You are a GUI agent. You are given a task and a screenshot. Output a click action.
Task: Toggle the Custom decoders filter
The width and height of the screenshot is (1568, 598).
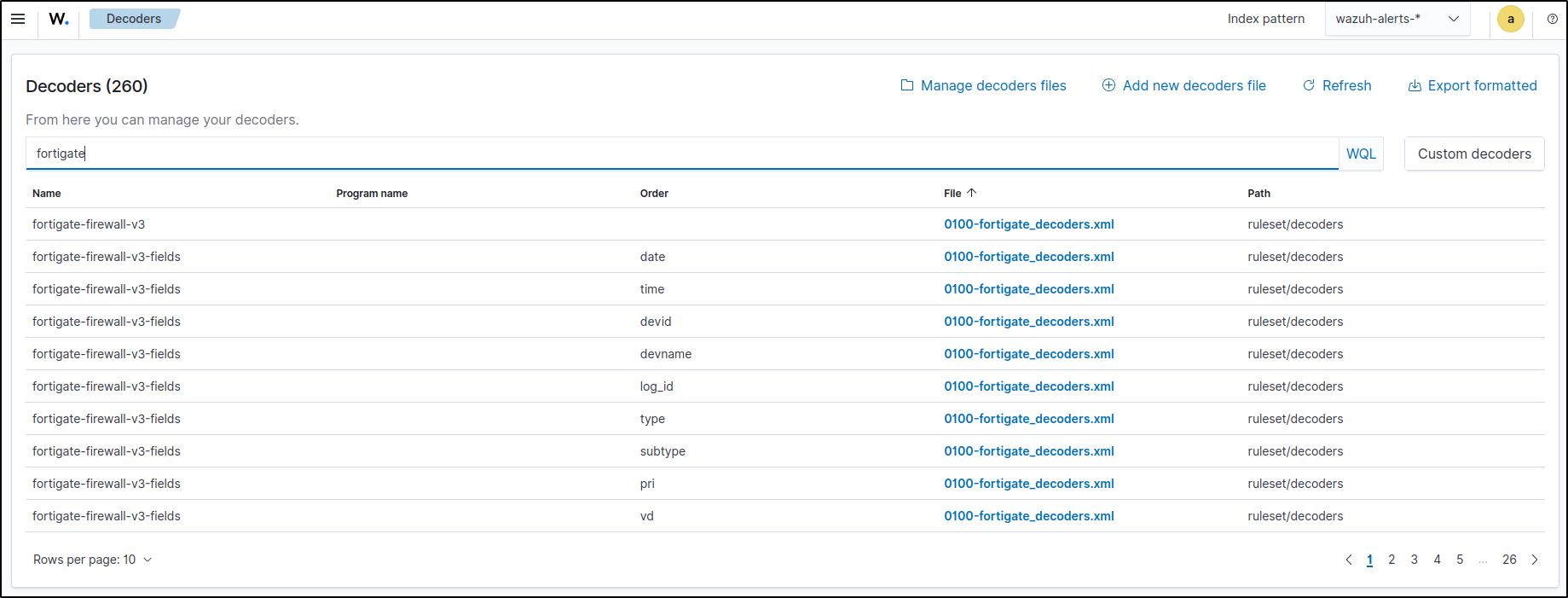(x=1474, y=154)
